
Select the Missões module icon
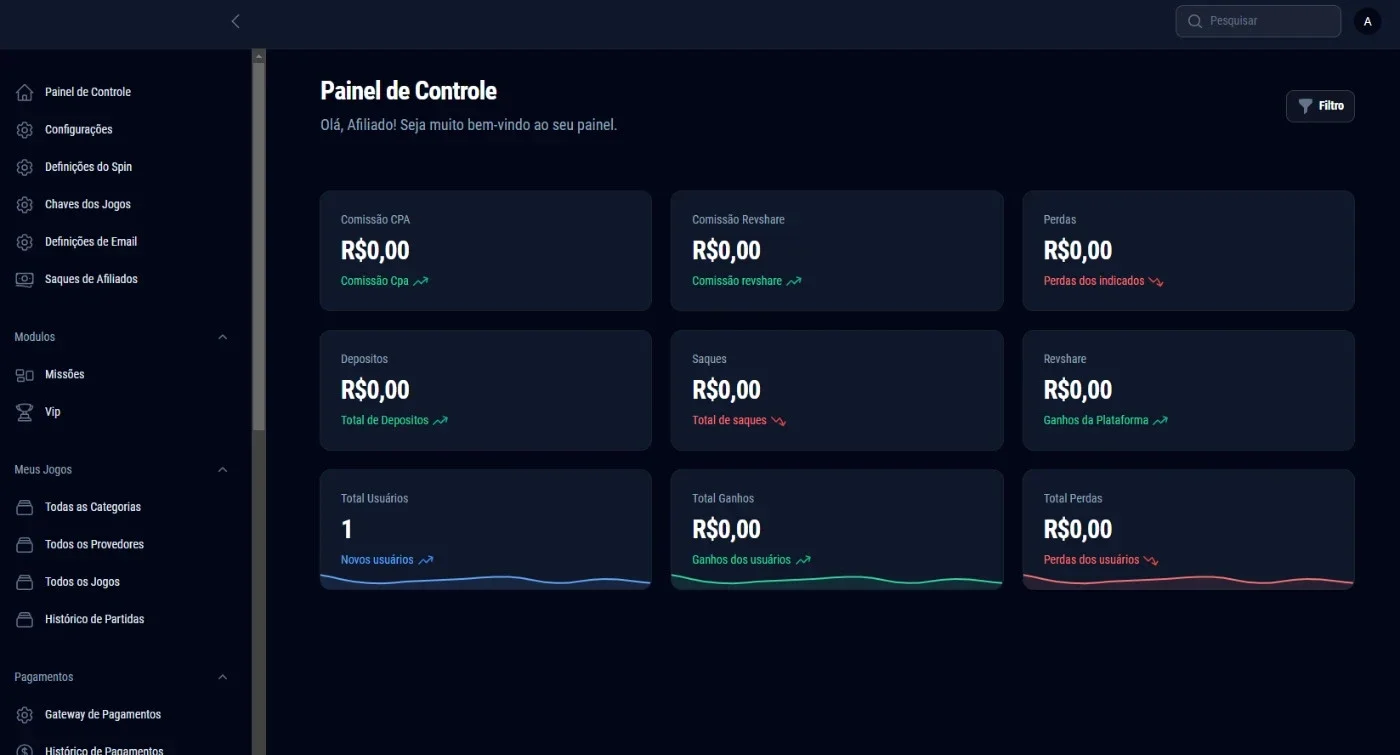click(25, 375)
